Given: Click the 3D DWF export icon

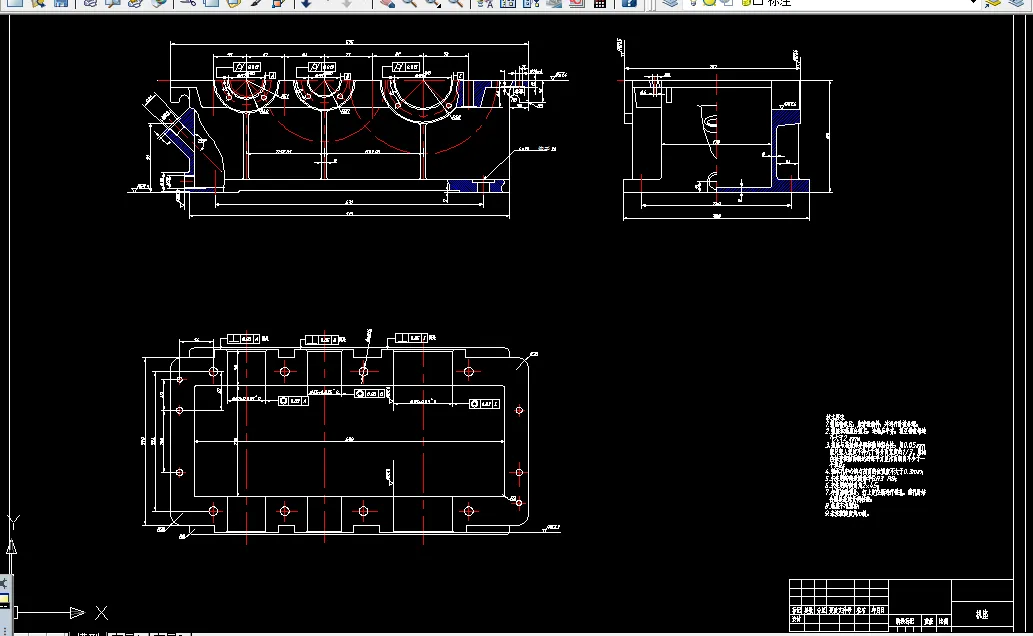Looking at the screenshot, I should coord(159,3).
